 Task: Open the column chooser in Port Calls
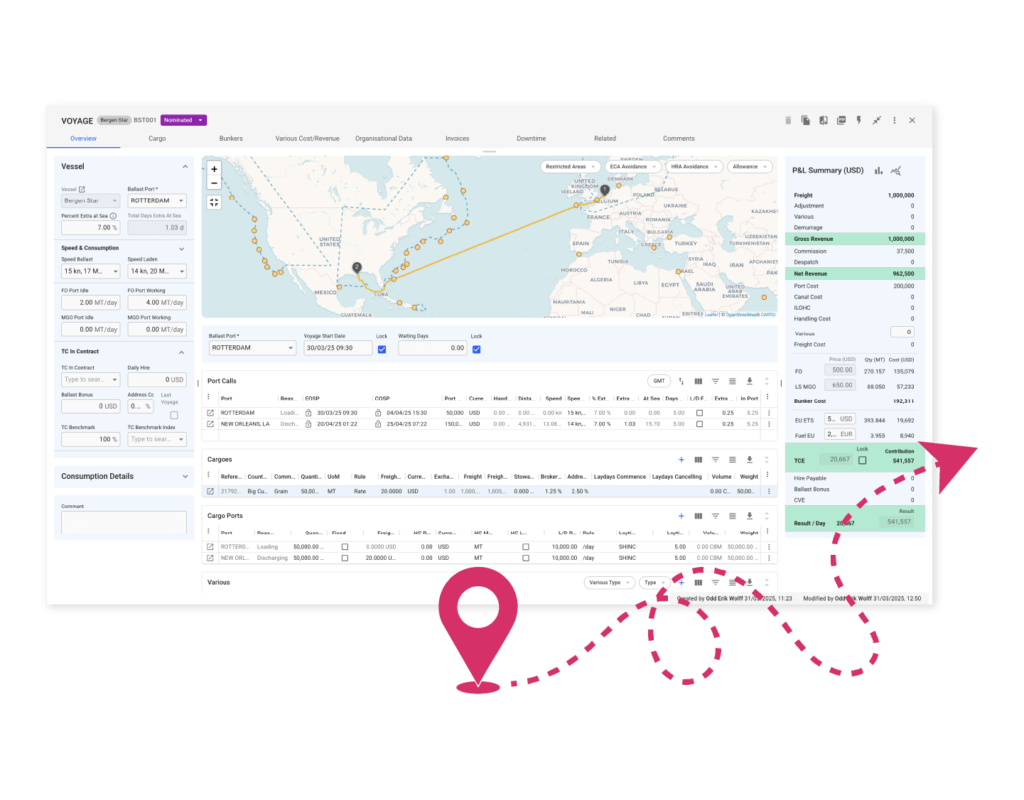click(x=698, y=381)
